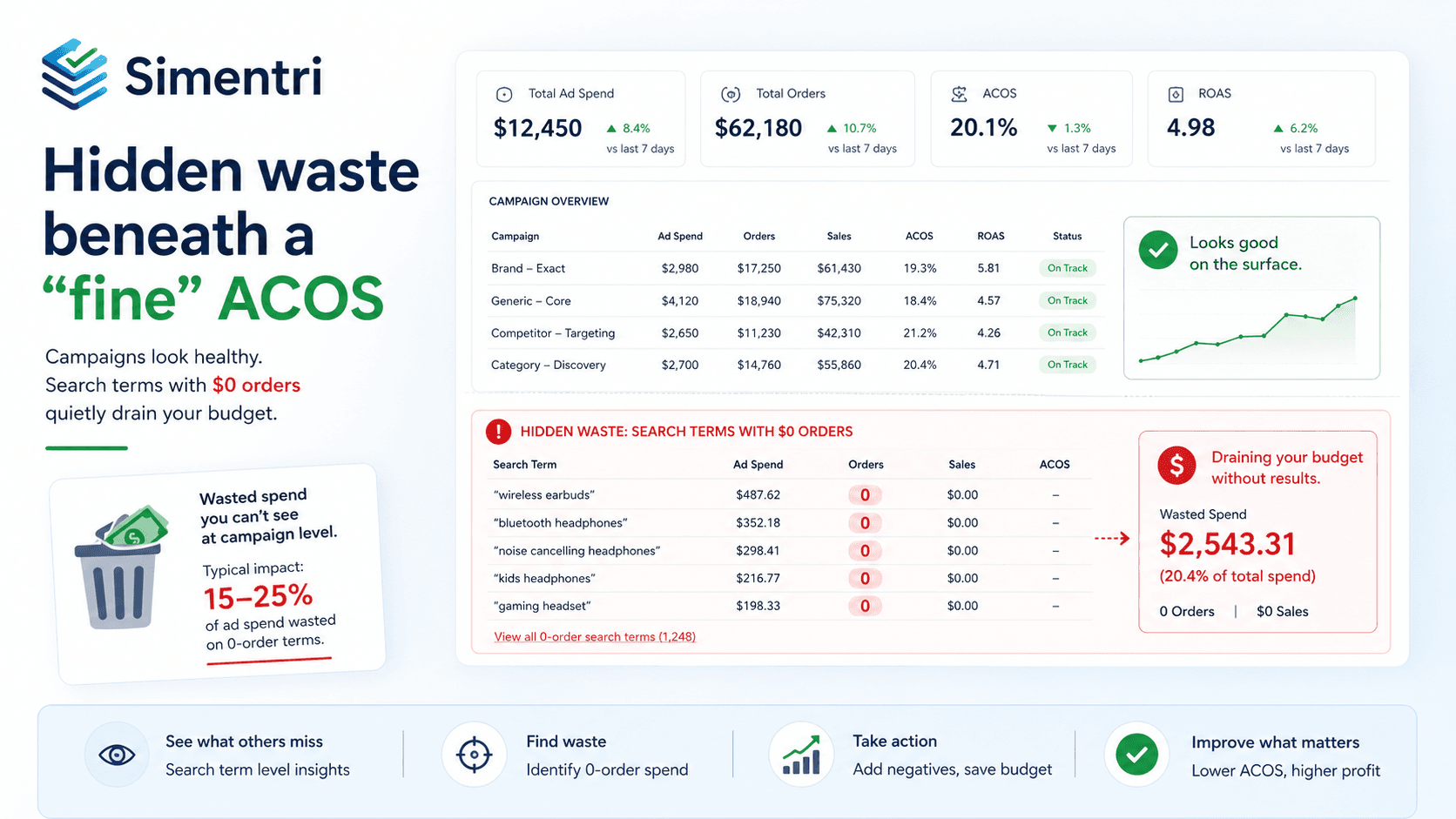Select the Generic – Core campaign name
This screenshot has height=819, width=1456.
(531, 300)
